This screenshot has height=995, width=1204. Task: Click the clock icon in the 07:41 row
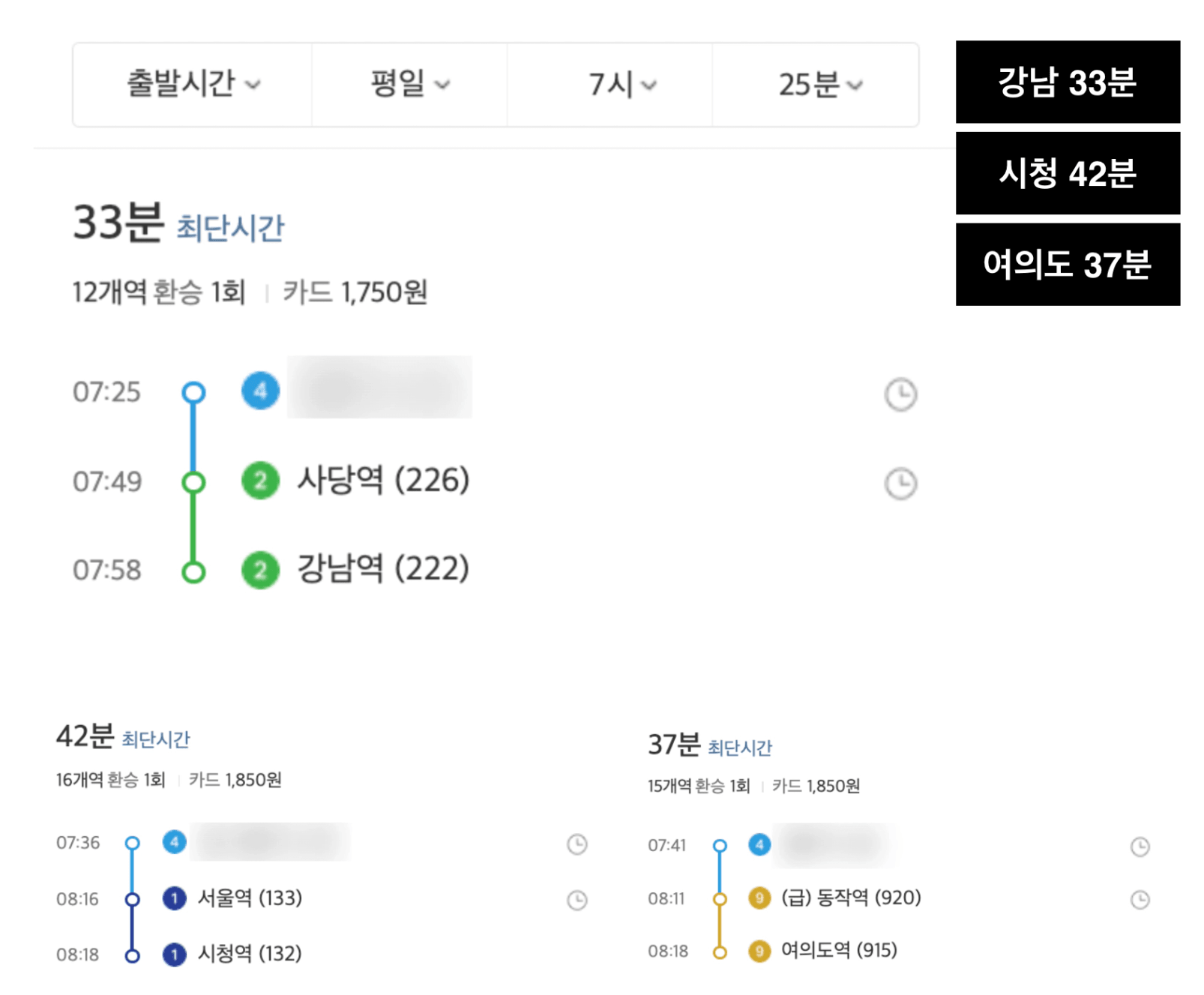(x=1140, y=847)
